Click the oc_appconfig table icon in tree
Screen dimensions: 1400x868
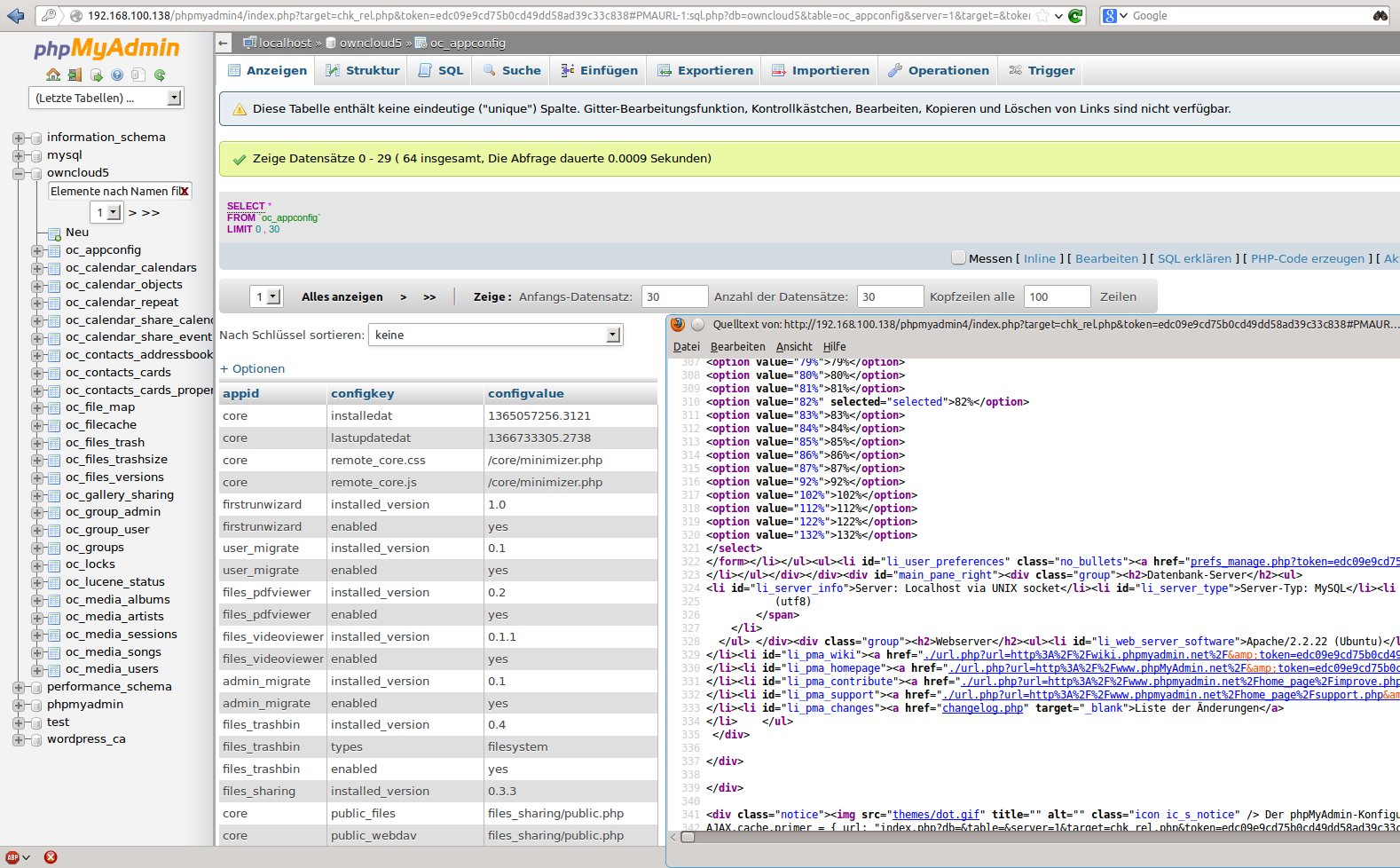click(53, 250)
